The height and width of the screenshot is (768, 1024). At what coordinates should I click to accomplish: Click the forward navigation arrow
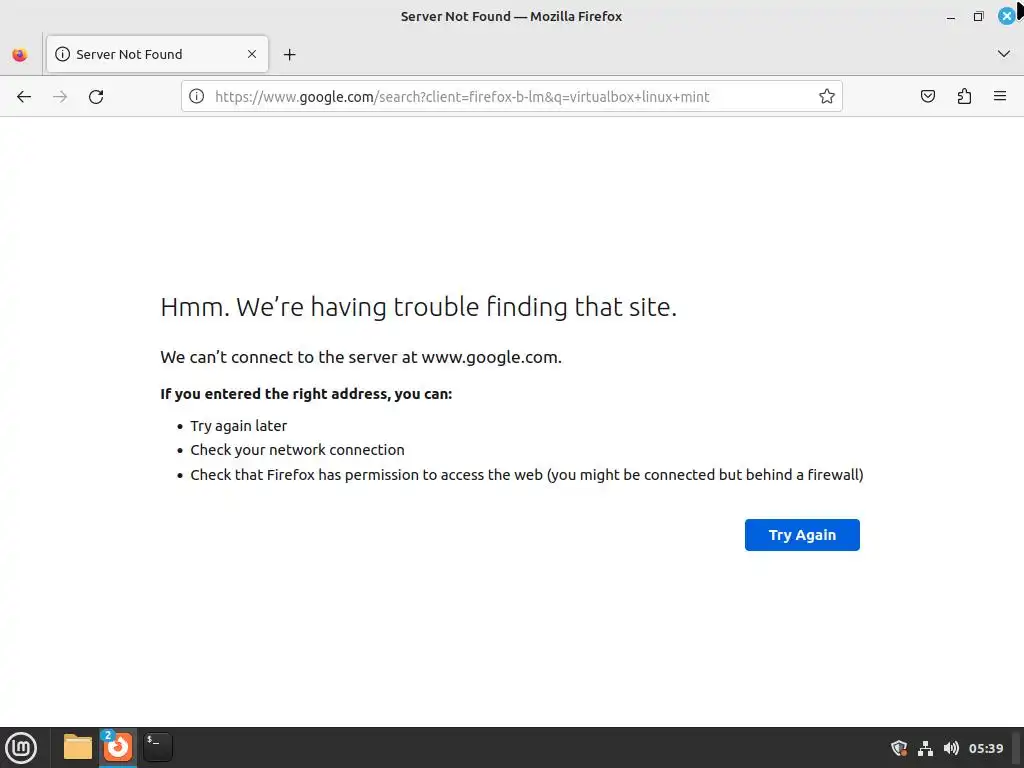60,97
